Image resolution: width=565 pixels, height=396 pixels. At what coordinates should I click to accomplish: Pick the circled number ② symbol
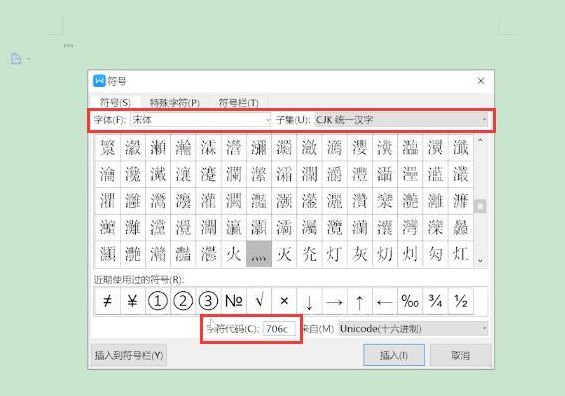pyautogui.click(x=183, y=301)
